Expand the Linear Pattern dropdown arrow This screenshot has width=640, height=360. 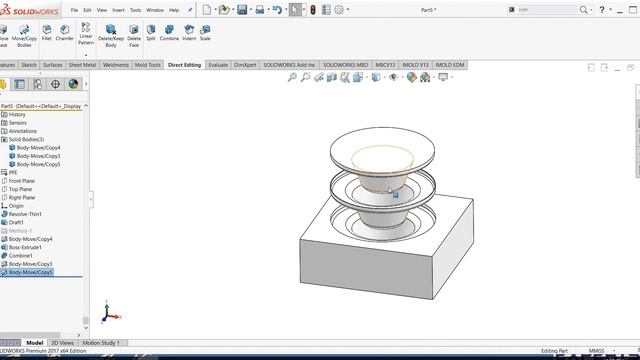point(86,55)
